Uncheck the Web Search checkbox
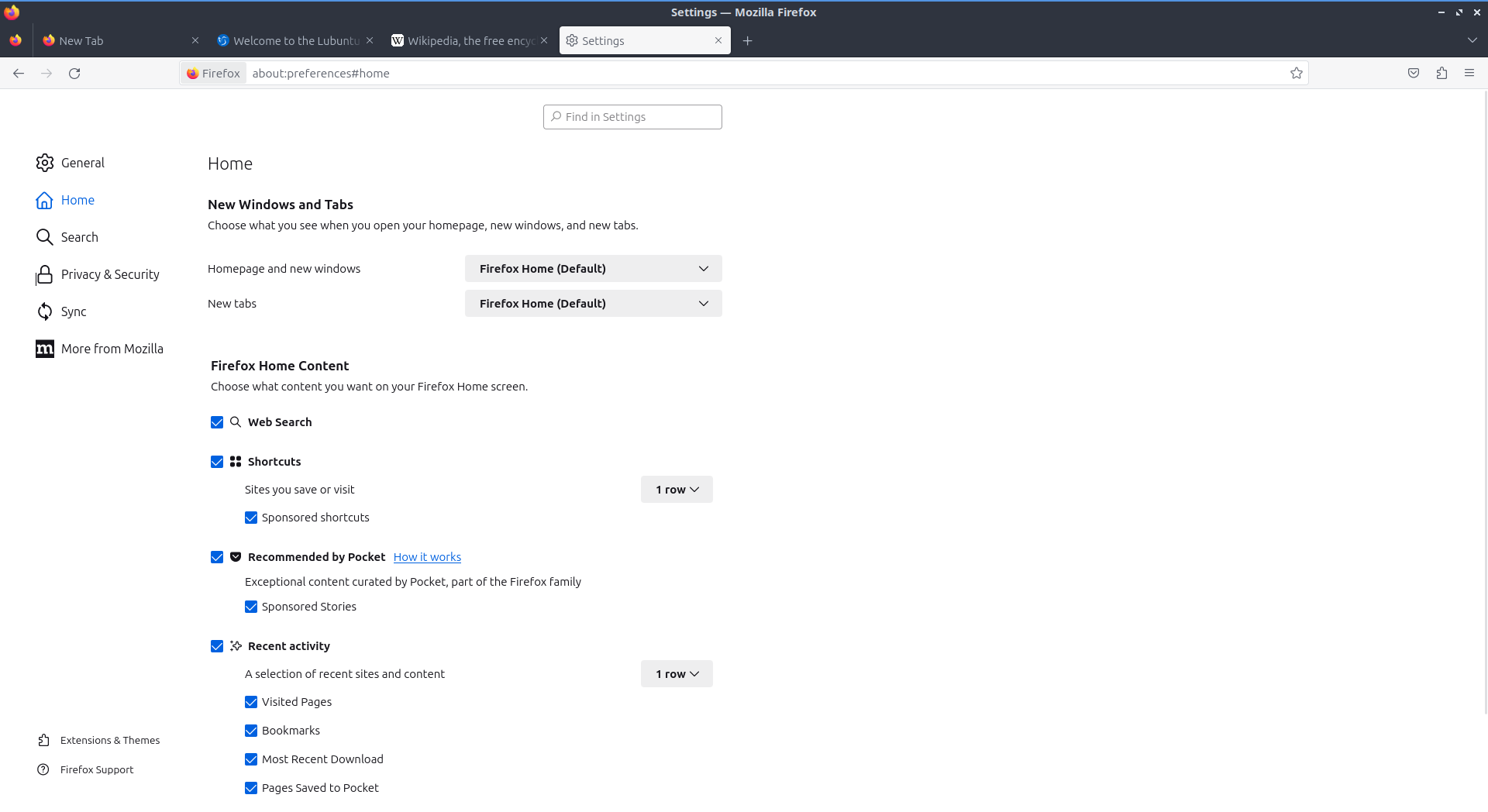Viewport: 1488px width, 812px height. (x=217, y=422)
